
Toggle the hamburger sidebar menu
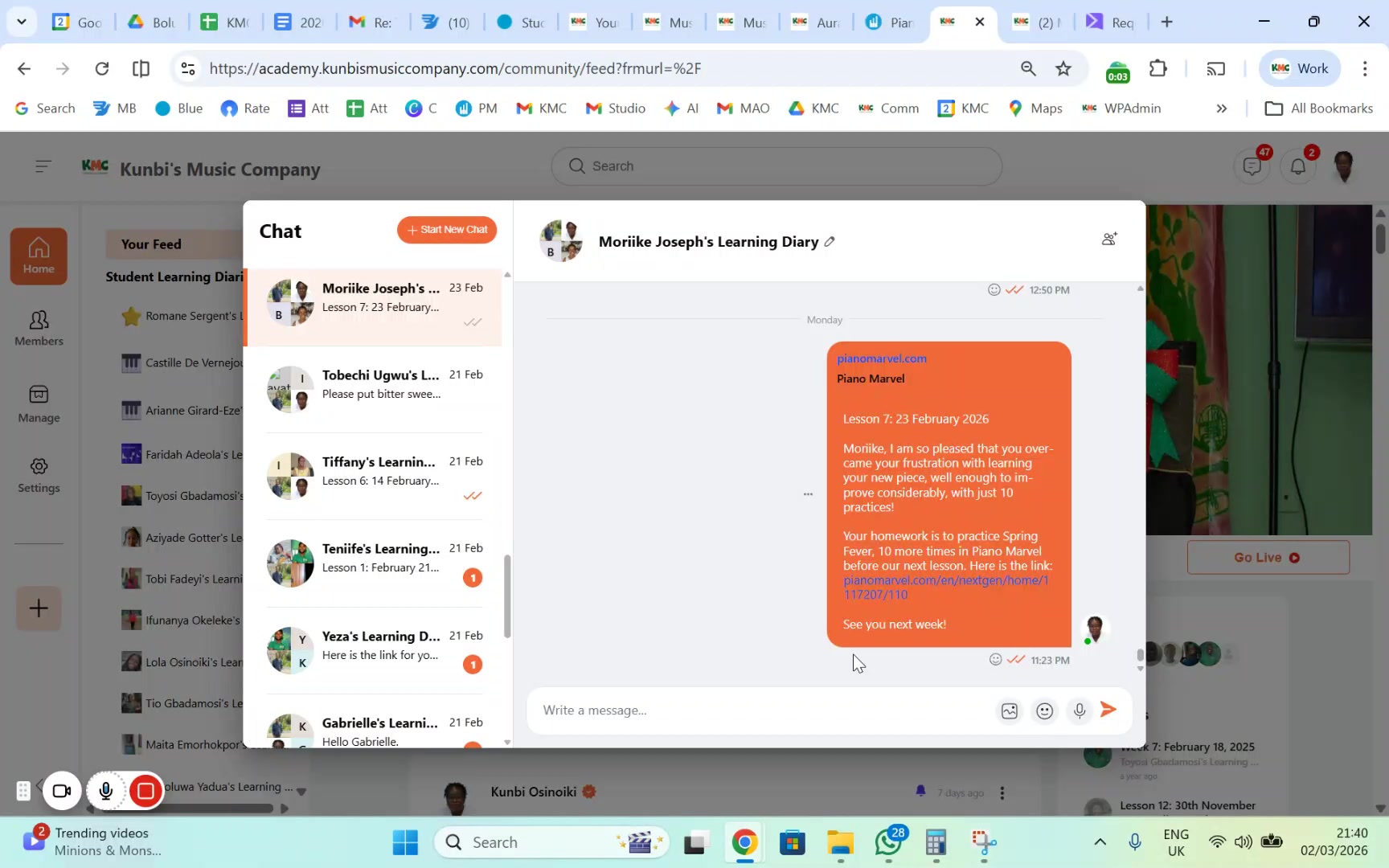coord(43,166)
